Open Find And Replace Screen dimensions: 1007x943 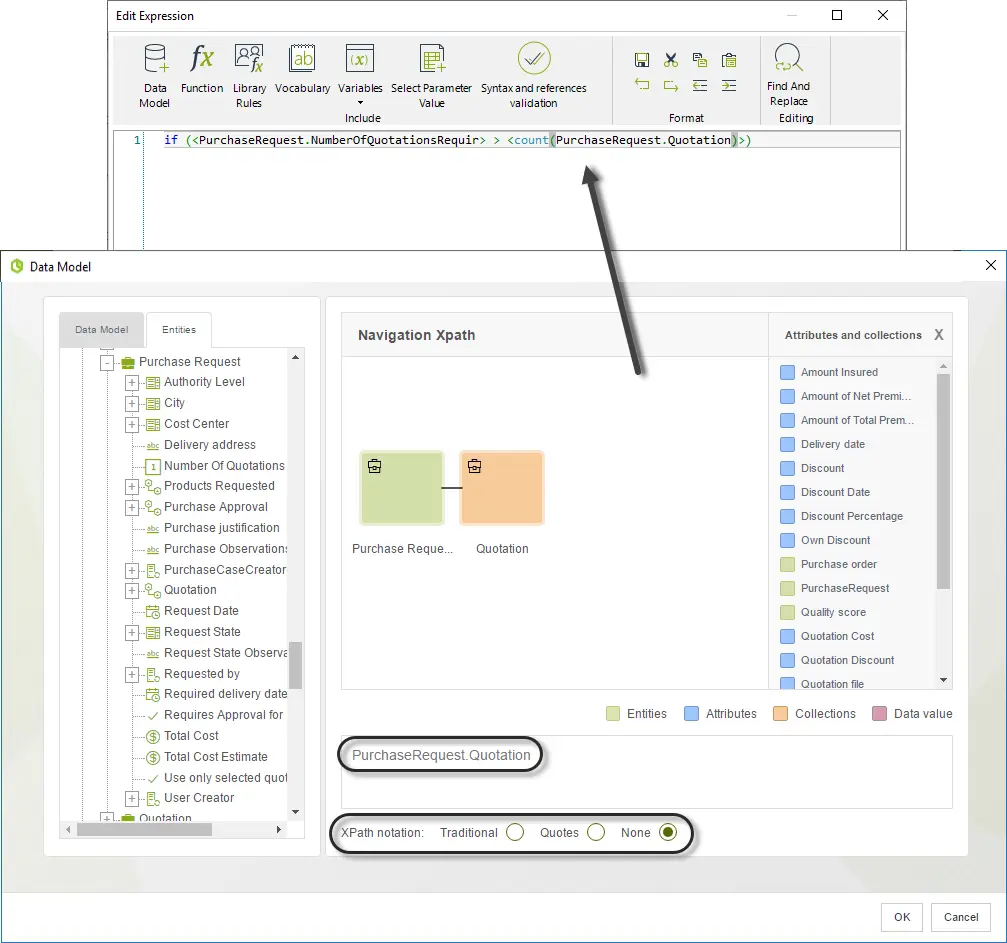point(789,75)
